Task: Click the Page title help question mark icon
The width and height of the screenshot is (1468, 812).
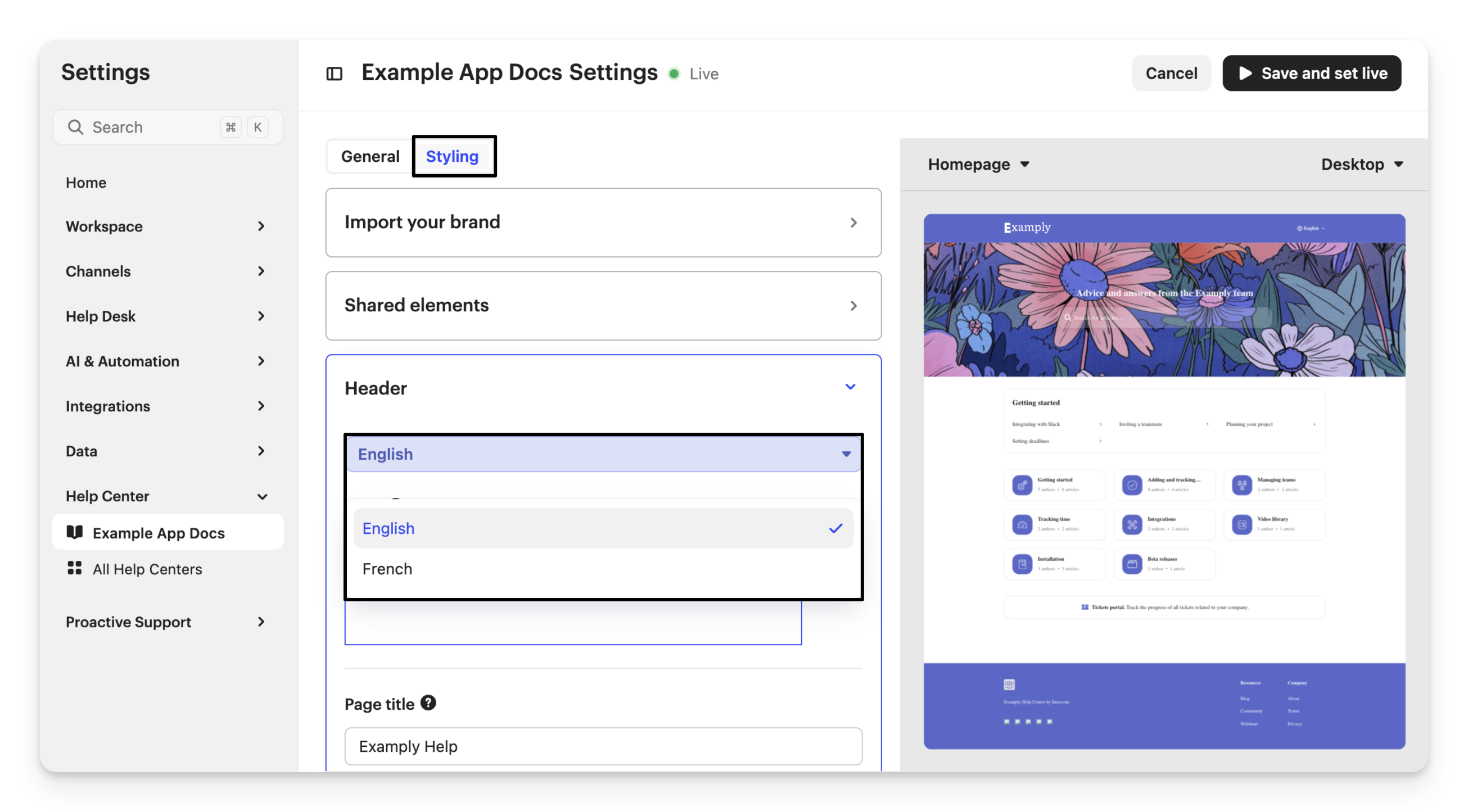Action: [x=428, y=702]
